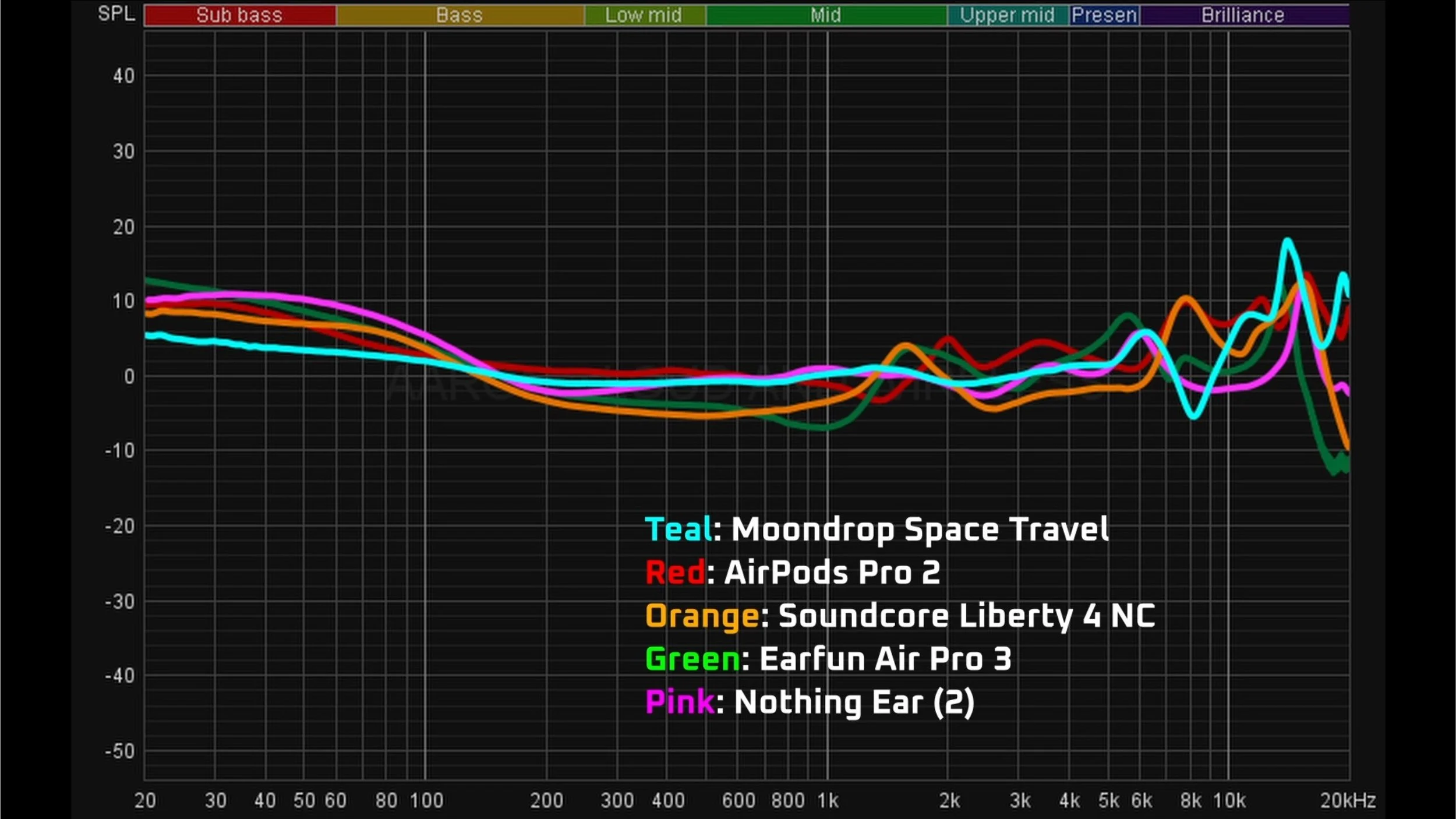
Task: Click the Sub bass frequency band
Action: tap(239, 15)
